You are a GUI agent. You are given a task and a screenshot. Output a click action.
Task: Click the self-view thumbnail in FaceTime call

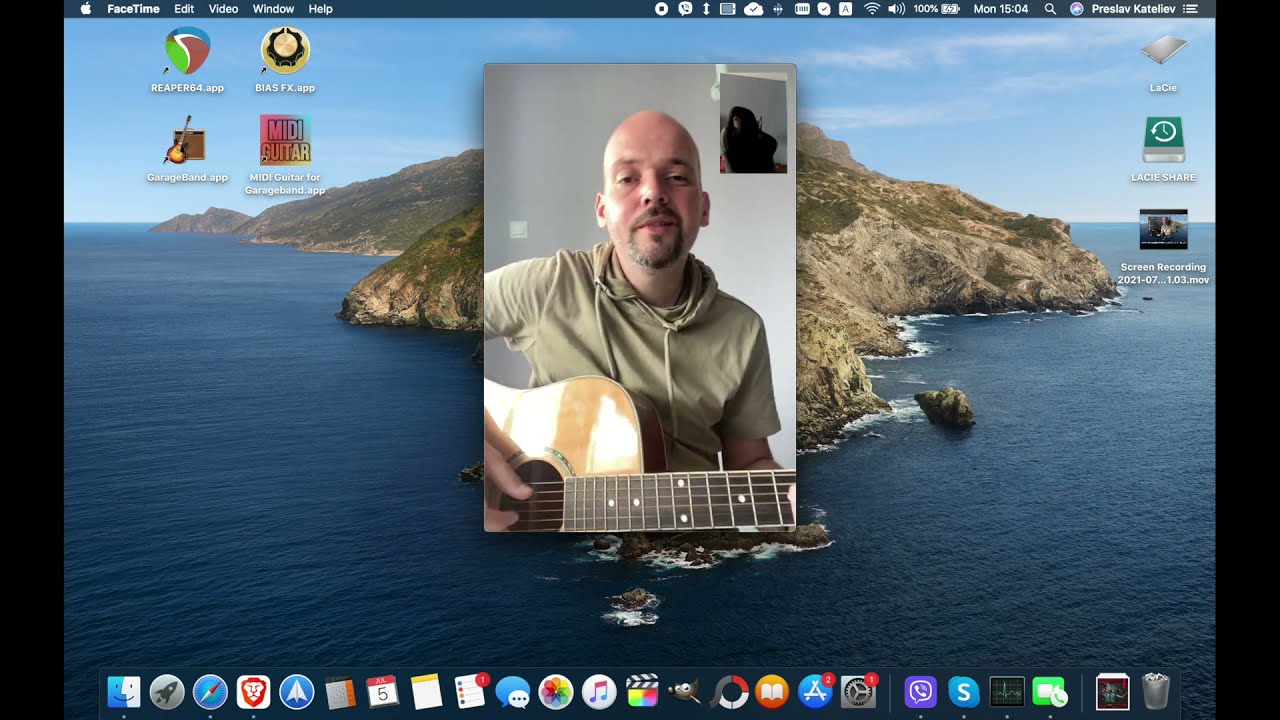click(754, 123)
